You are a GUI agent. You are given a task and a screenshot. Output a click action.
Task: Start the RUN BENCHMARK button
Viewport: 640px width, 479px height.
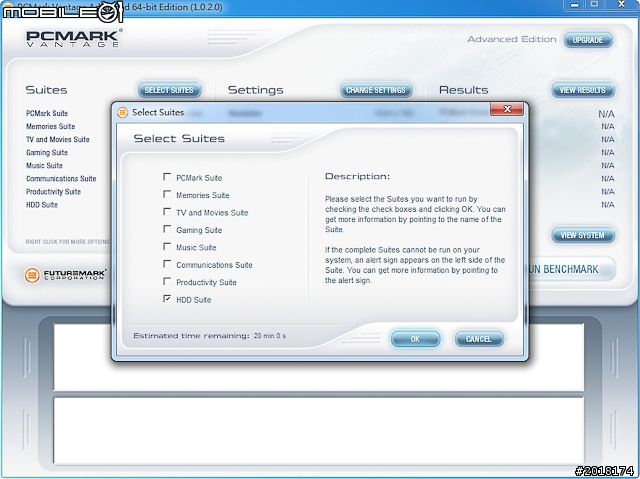point(572,269)
